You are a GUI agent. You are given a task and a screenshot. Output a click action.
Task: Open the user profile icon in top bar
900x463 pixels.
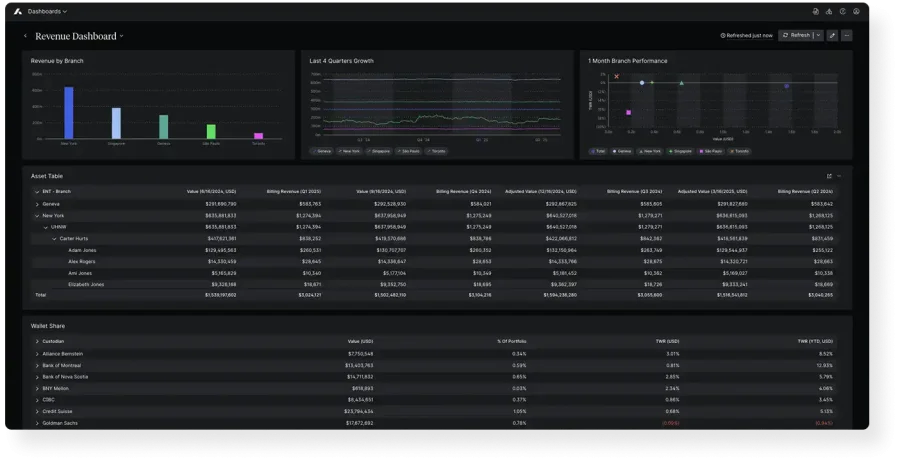pyautogui.click(x=856, y=11)
